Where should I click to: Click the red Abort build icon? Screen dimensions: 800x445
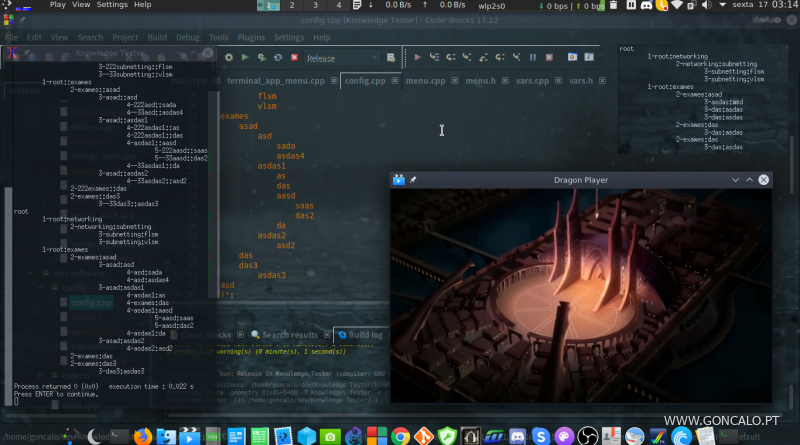pos(294,58)
